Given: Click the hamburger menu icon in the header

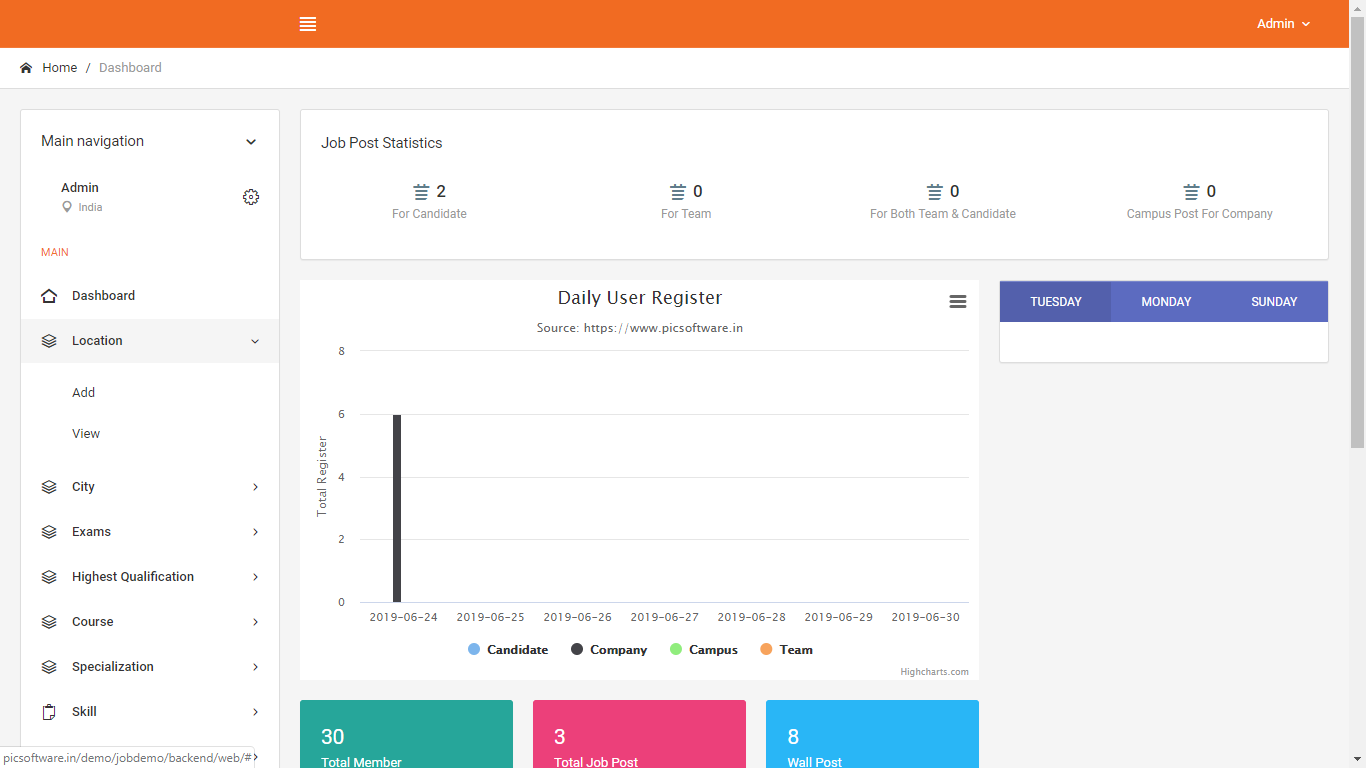Looking at the screenshot, I should pos(308,24).
